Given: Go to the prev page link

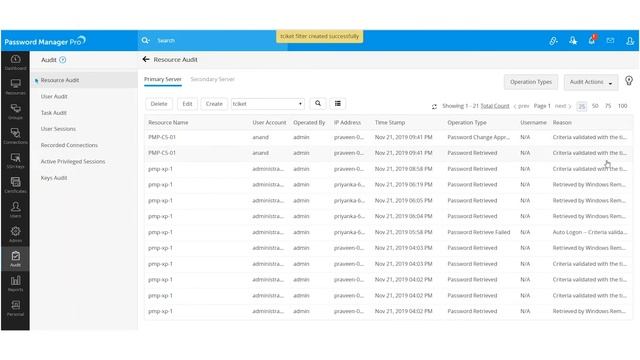Looking at the screenshot, I should 521,106.
